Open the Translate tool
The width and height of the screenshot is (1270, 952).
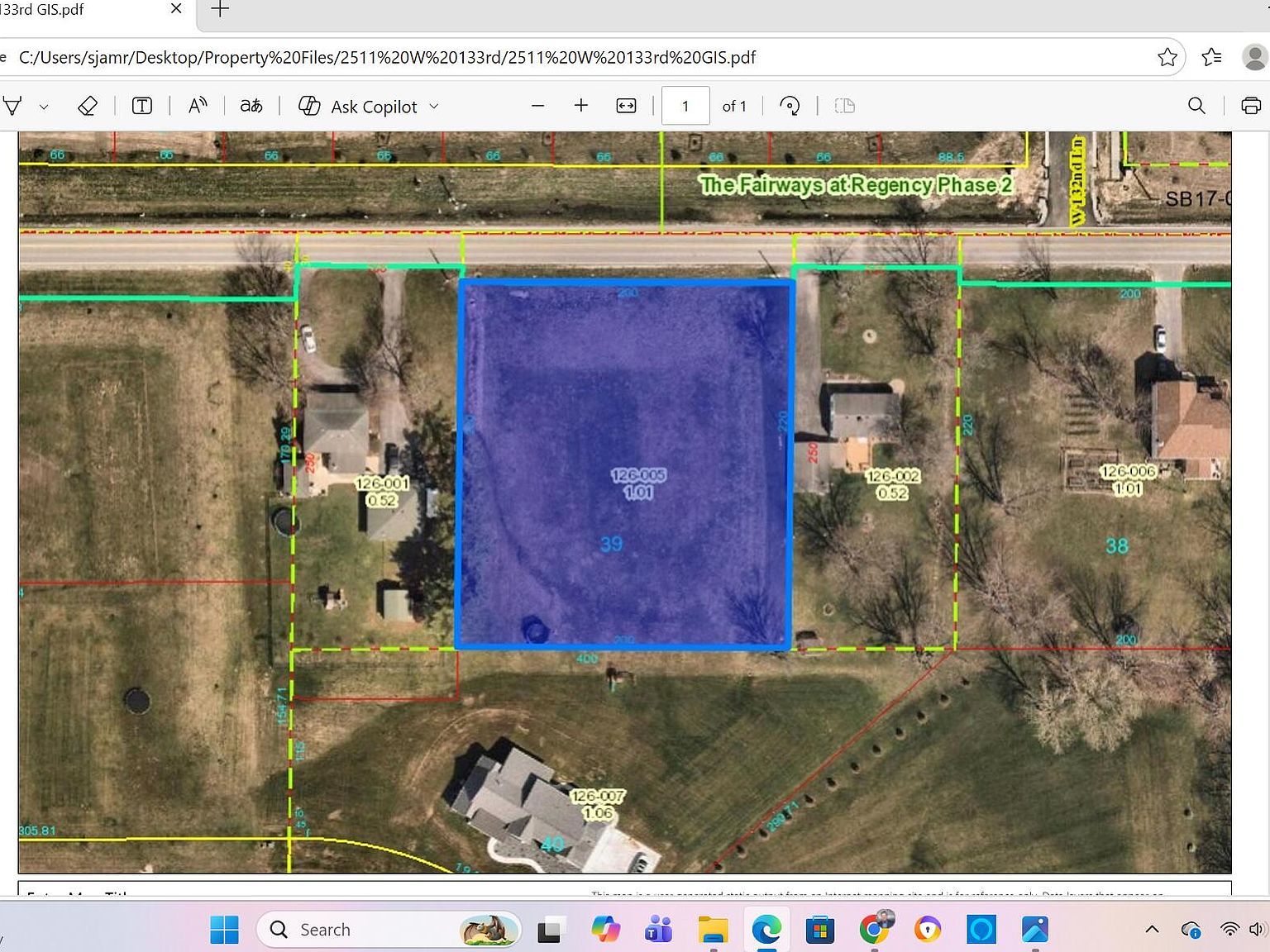pos(251,106)
